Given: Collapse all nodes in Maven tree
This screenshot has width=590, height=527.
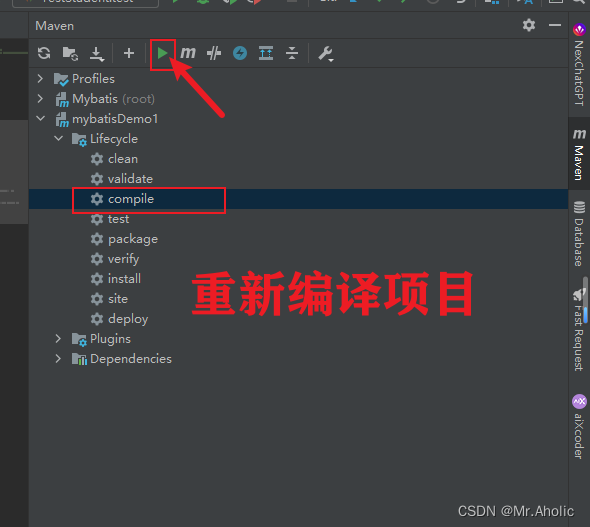Looking at the screenshot, I should [x=292, y=53].
